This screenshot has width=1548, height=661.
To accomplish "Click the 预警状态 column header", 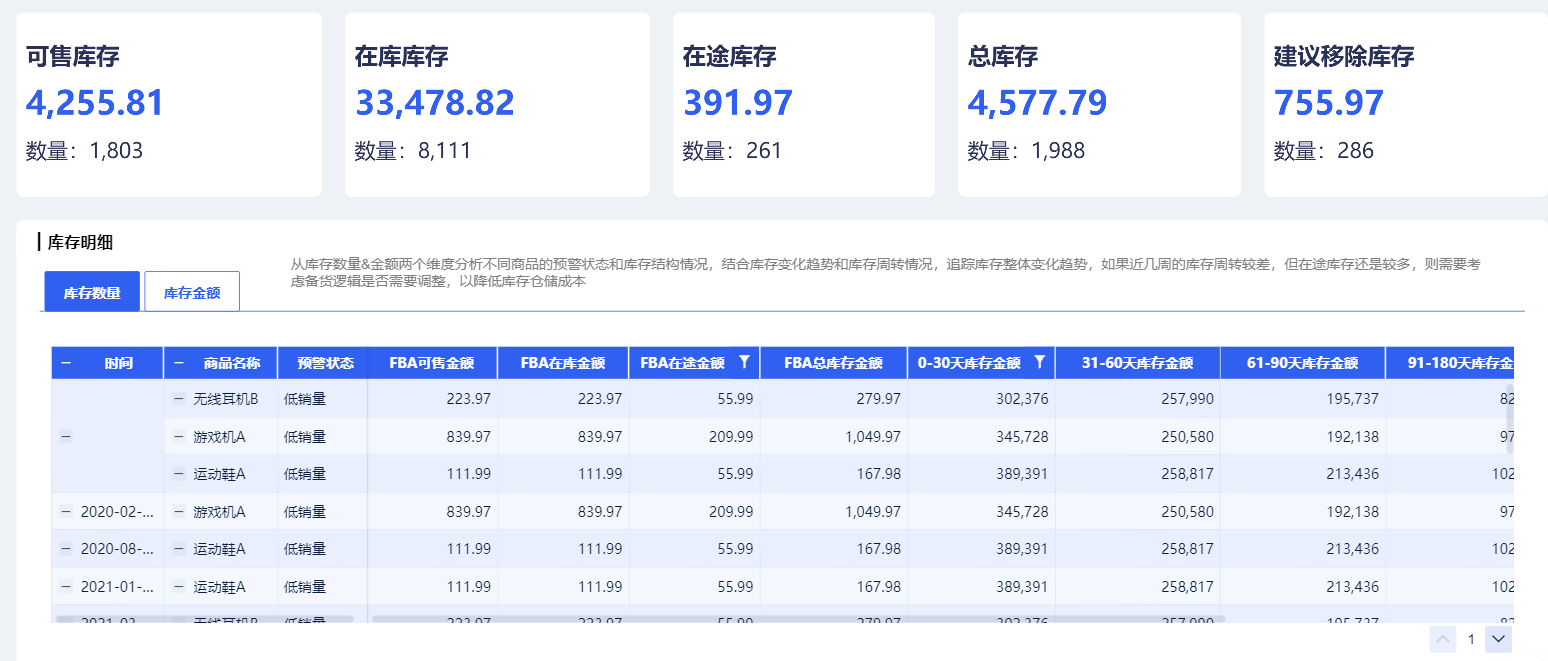I will pyautogui.click(x=325, y=363).
